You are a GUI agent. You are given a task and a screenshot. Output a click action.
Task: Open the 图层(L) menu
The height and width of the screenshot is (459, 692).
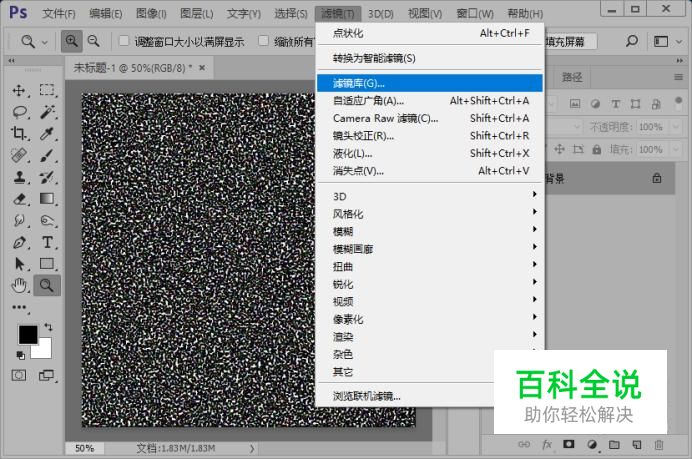click(x=196, y=14)
